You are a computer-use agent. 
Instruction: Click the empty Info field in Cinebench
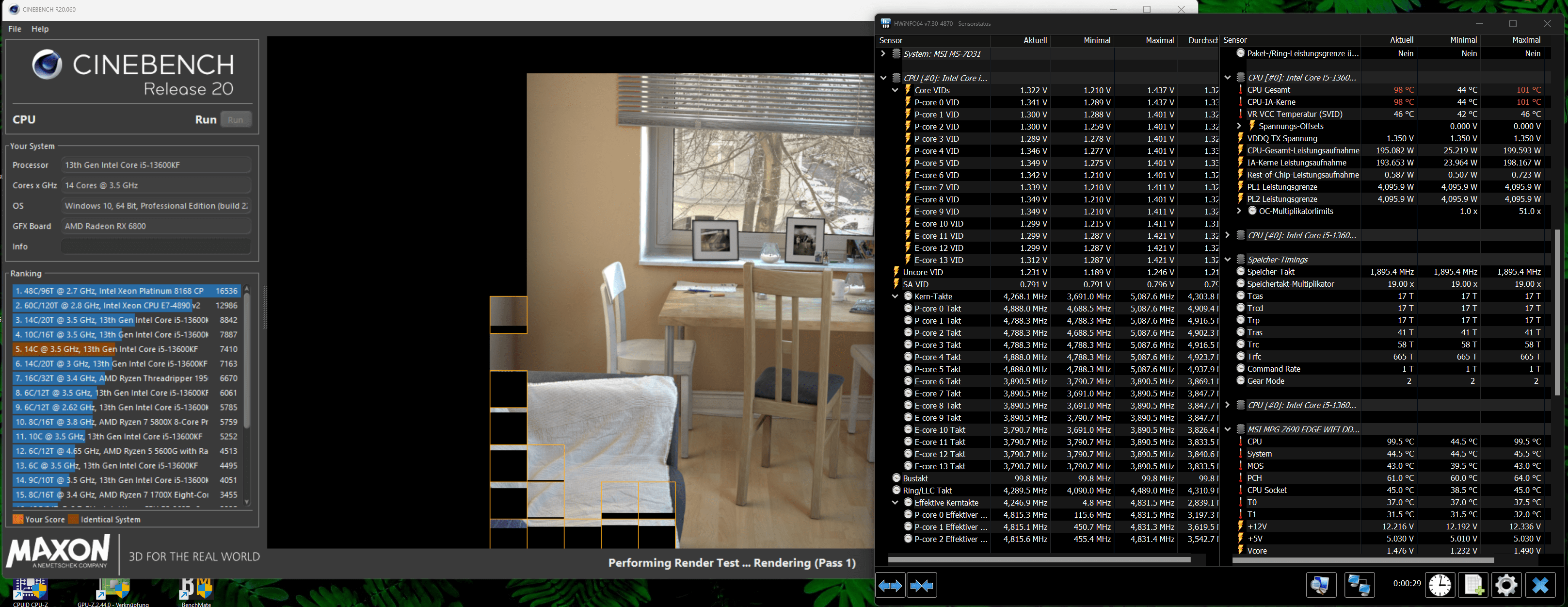156,246
